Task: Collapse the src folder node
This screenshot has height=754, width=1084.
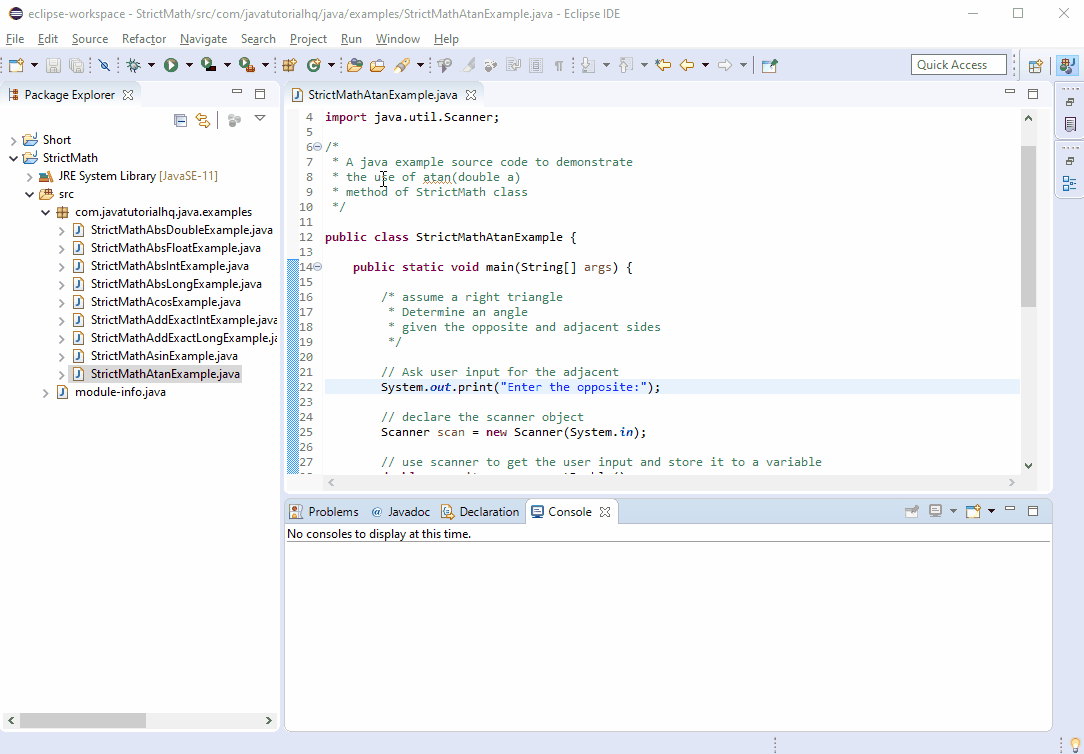Action: 29,195
